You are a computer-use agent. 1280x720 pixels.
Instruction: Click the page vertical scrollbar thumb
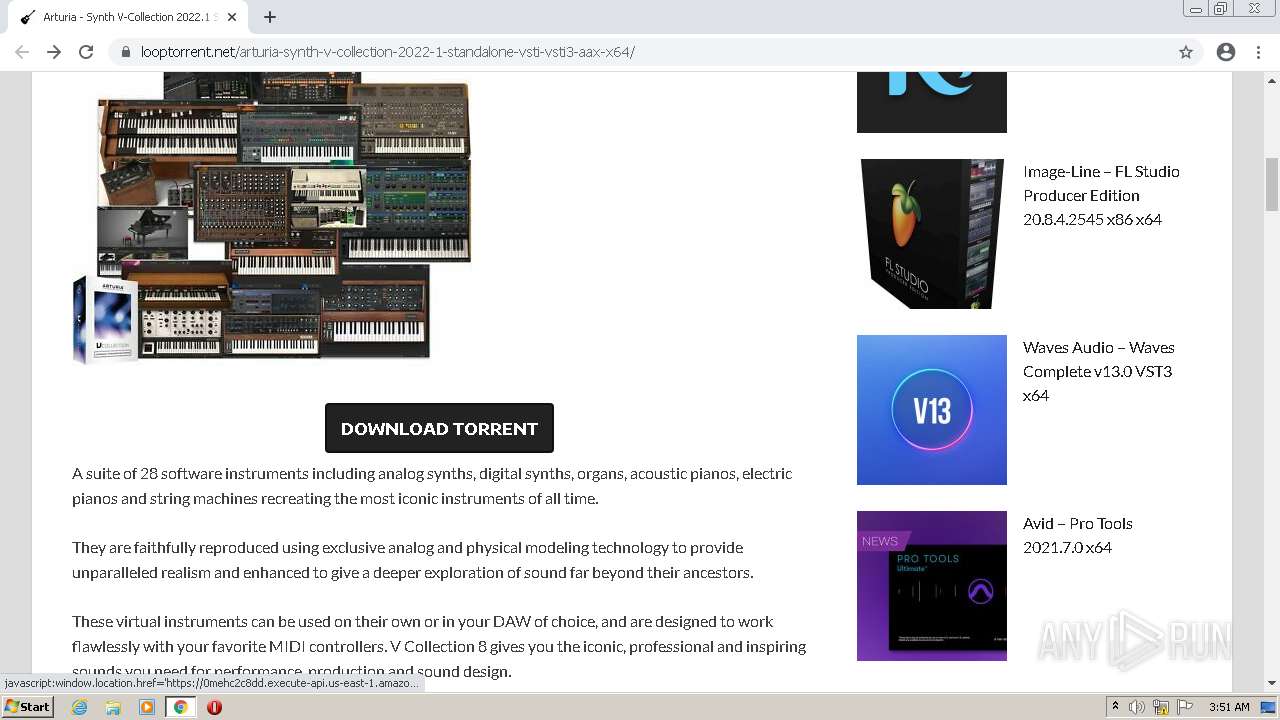click(x=1272, y=184)
